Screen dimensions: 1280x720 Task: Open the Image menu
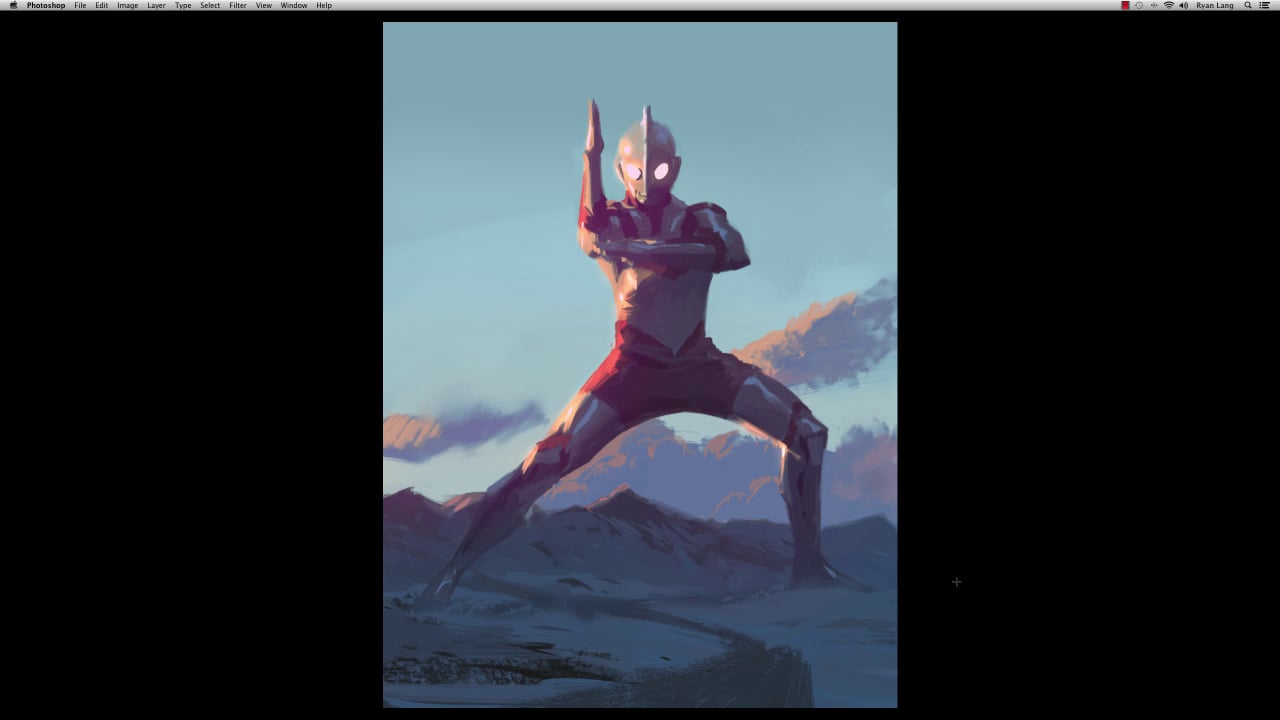point(128,5)
